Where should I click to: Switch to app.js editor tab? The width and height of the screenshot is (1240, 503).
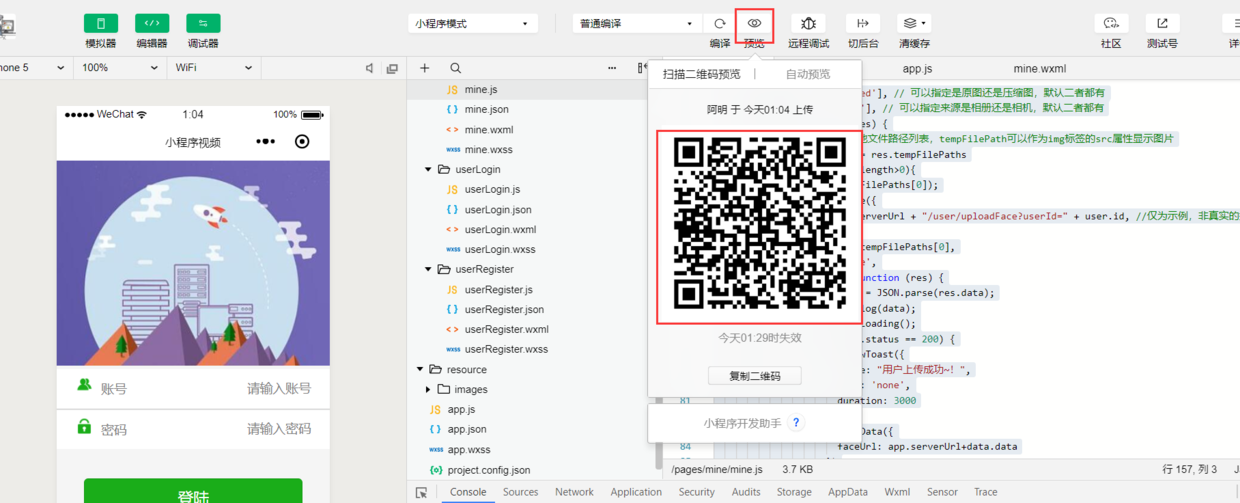pyautogui.click(x=917, y=69)
